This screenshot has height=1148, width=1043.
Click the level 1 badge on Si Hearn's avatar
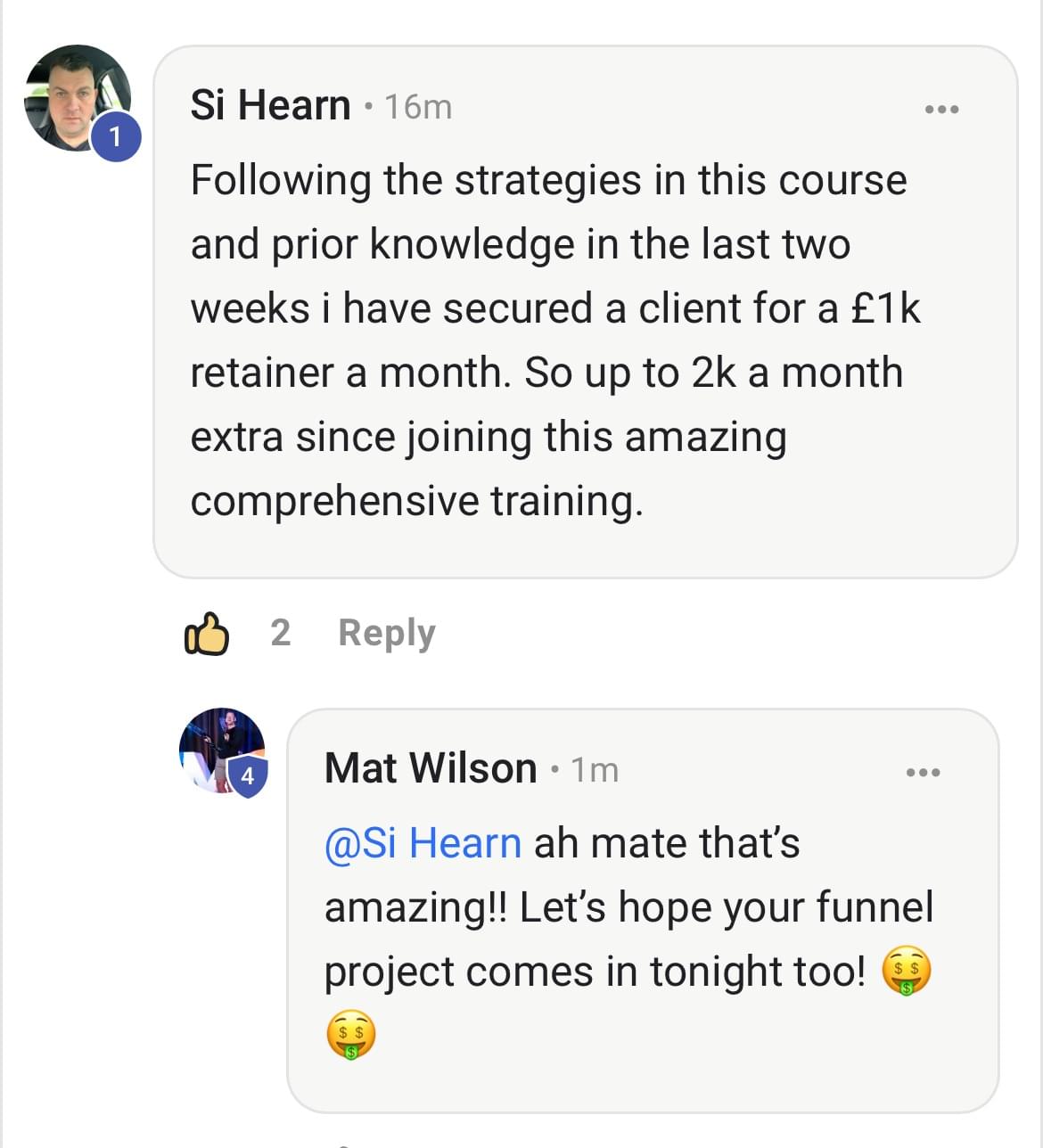point(115,136)
